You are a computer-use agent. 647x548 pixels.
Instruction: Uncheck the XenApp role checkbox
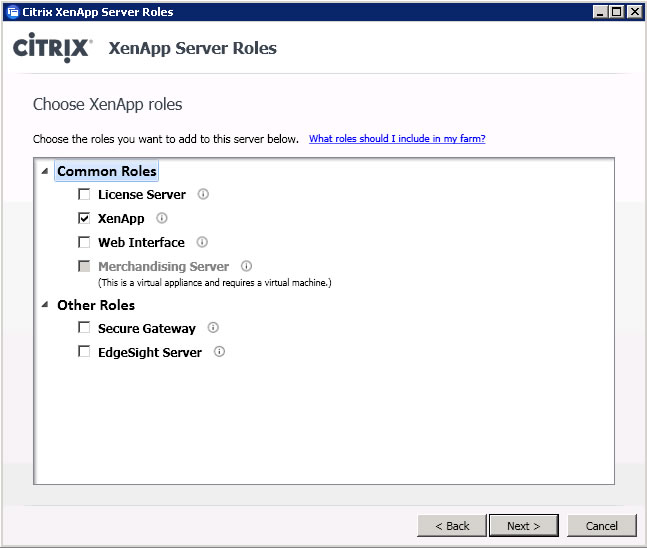pyautogui.click(x=84, y=218)
